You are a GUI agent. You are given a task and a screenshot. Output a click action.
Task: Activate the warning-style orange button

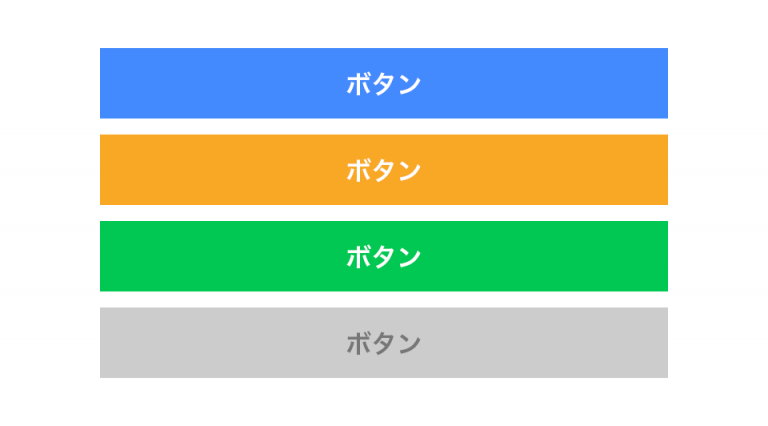pyautogui.click(x=383, y=170)
